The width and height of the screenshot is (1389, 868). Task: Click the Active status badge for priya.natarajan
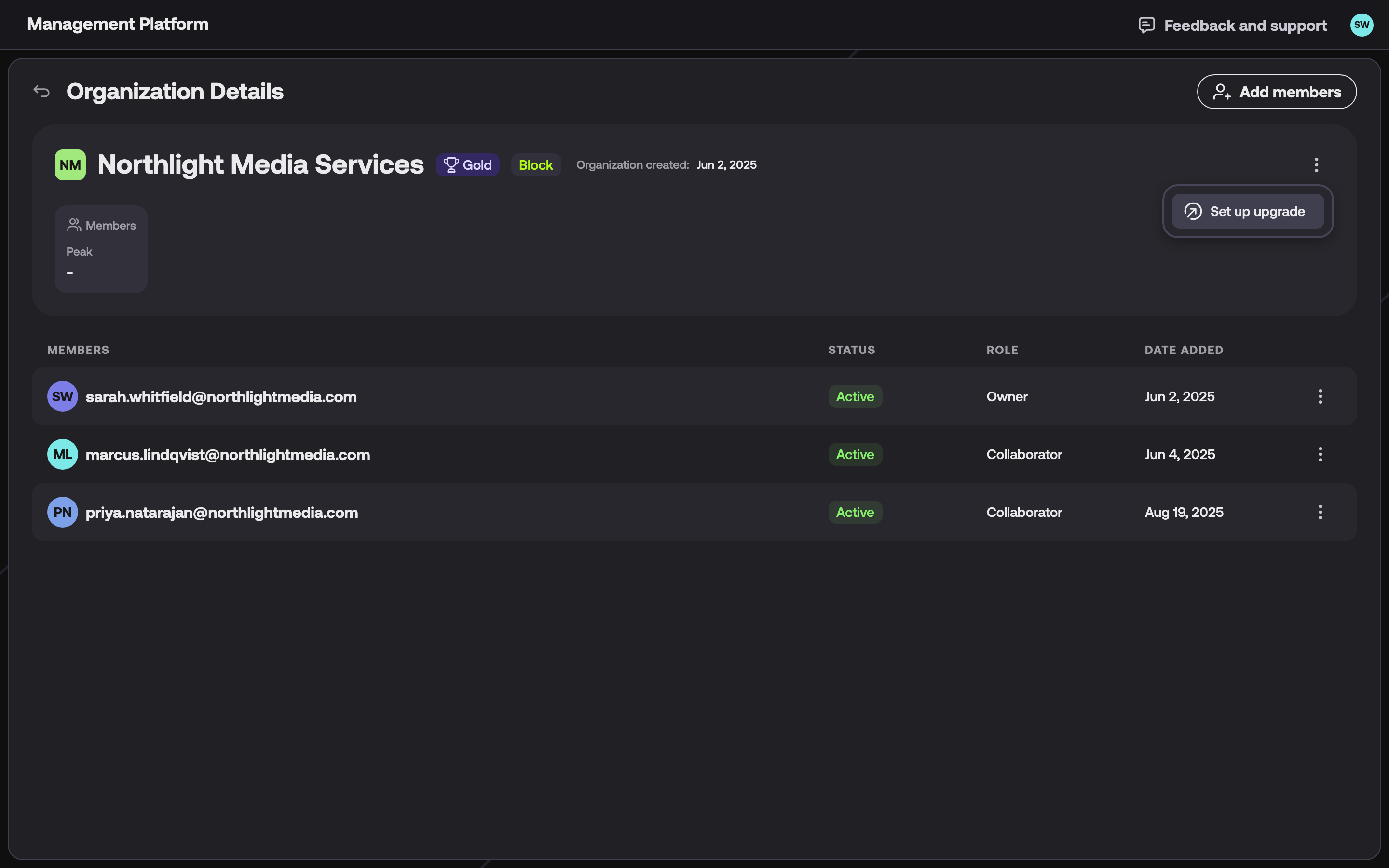pos(855,512)
